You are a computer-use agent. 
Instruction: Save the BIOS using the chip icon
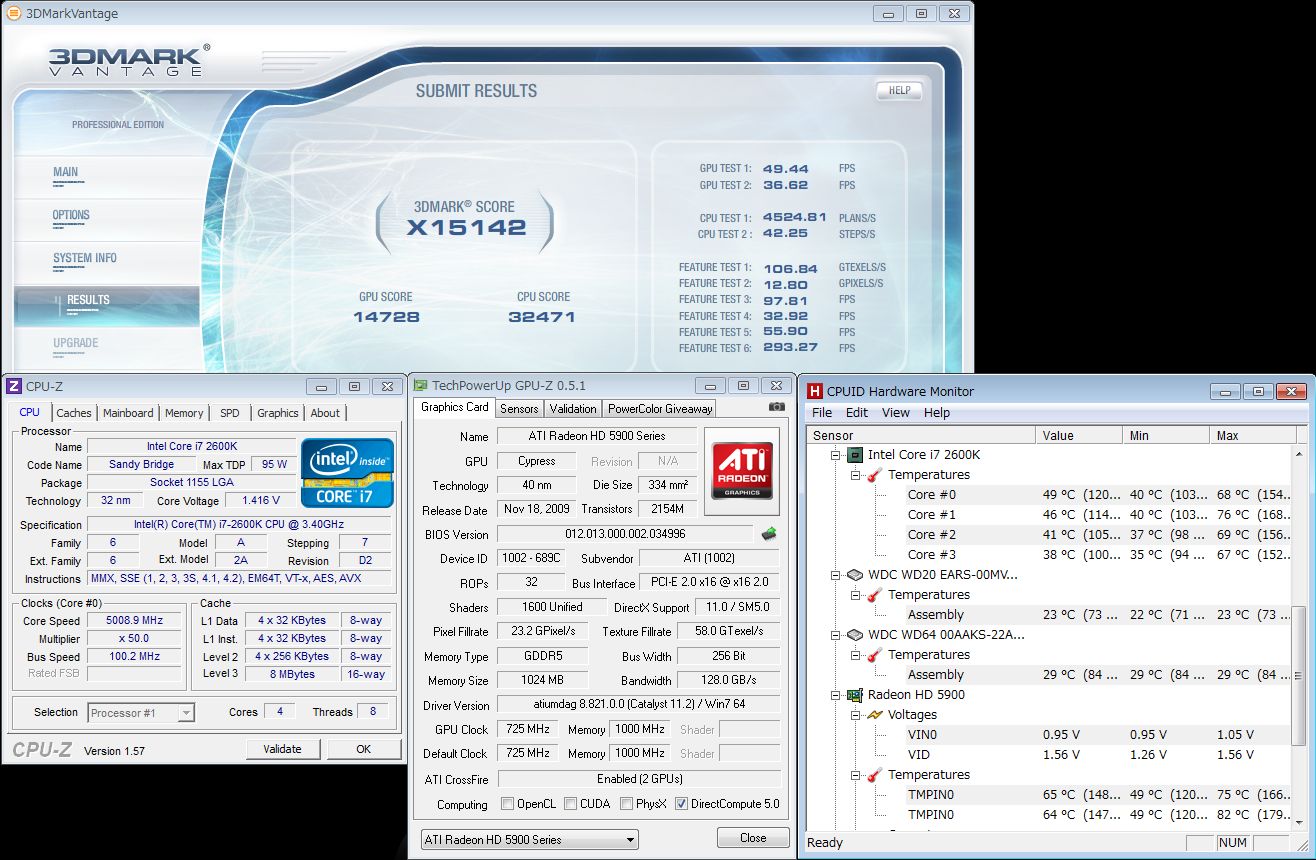click(x=769, y=534)
